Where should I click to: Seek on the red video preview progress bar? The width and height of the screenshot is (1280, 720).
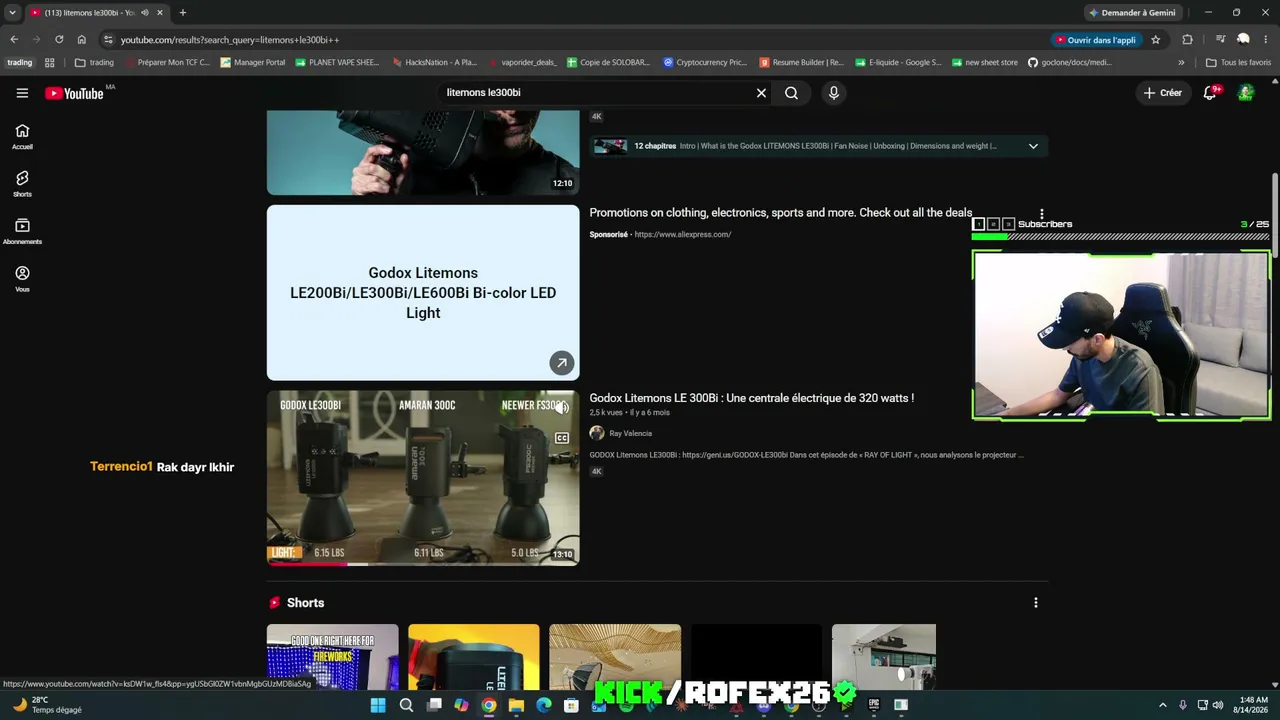coord(423,564)
